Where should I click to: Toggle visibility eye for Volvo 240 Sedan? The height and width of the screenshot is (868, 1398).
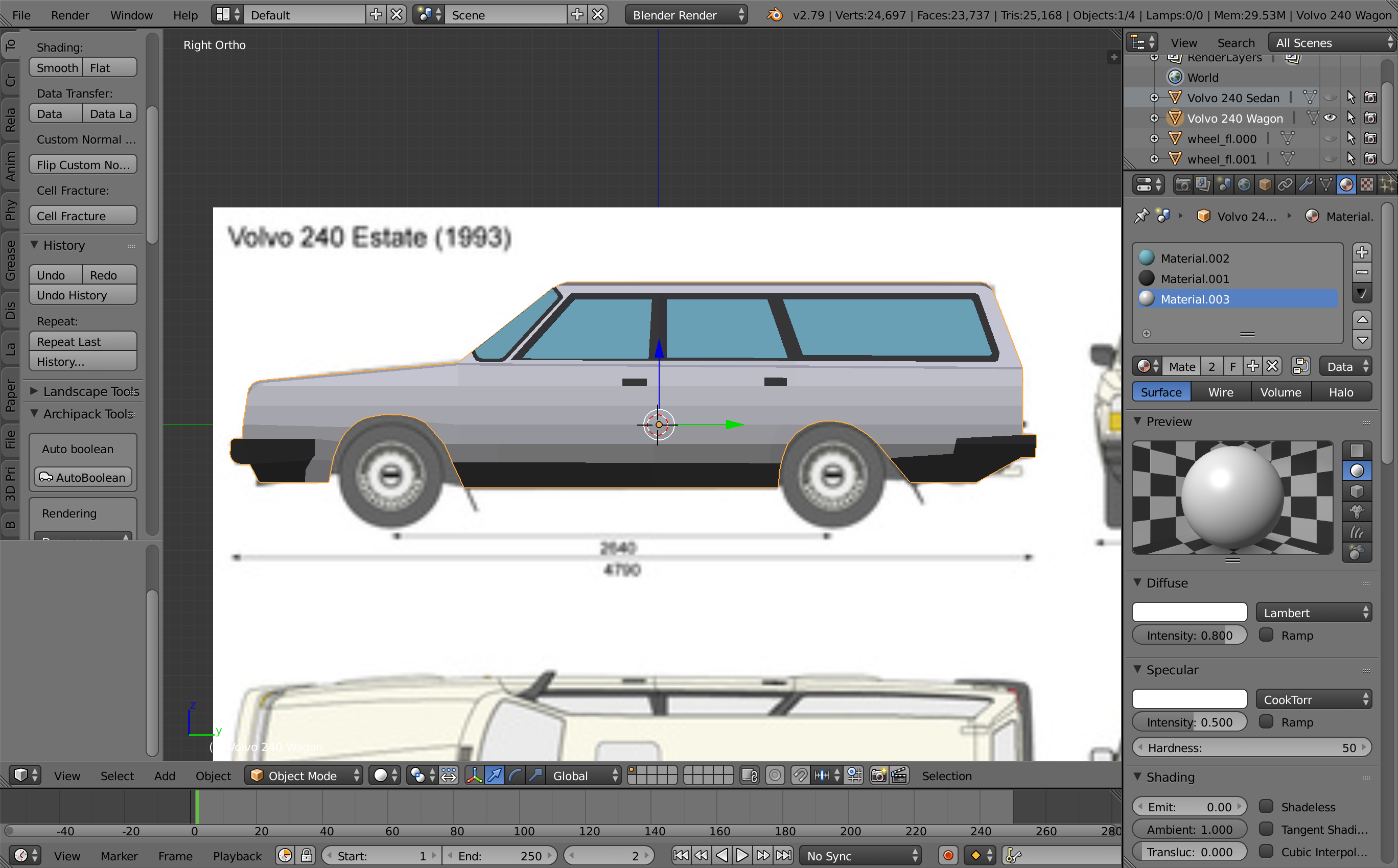coord(1330,98)
